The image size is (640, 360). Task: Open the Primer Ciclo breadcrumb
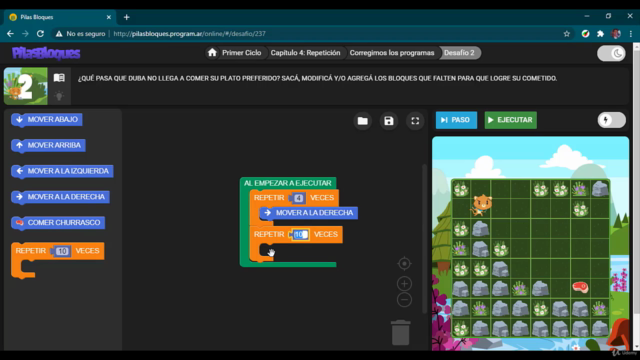[241, 53]
